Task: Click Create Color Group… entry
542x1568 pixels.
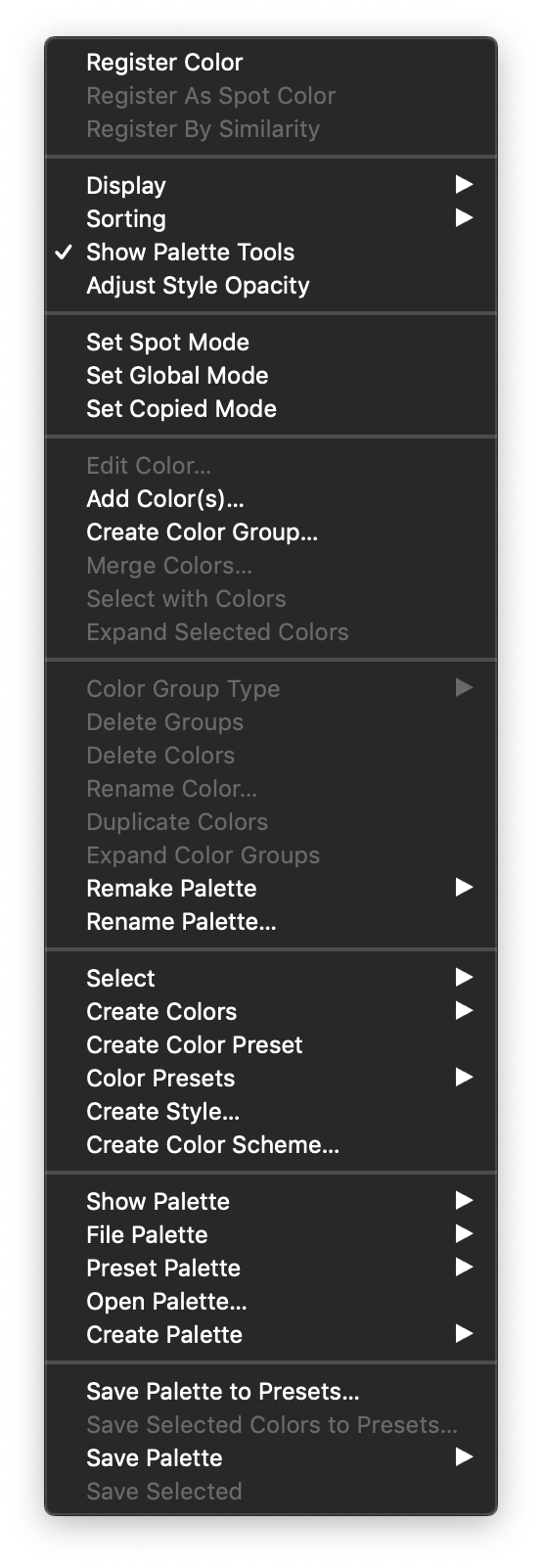Action: 270,532
